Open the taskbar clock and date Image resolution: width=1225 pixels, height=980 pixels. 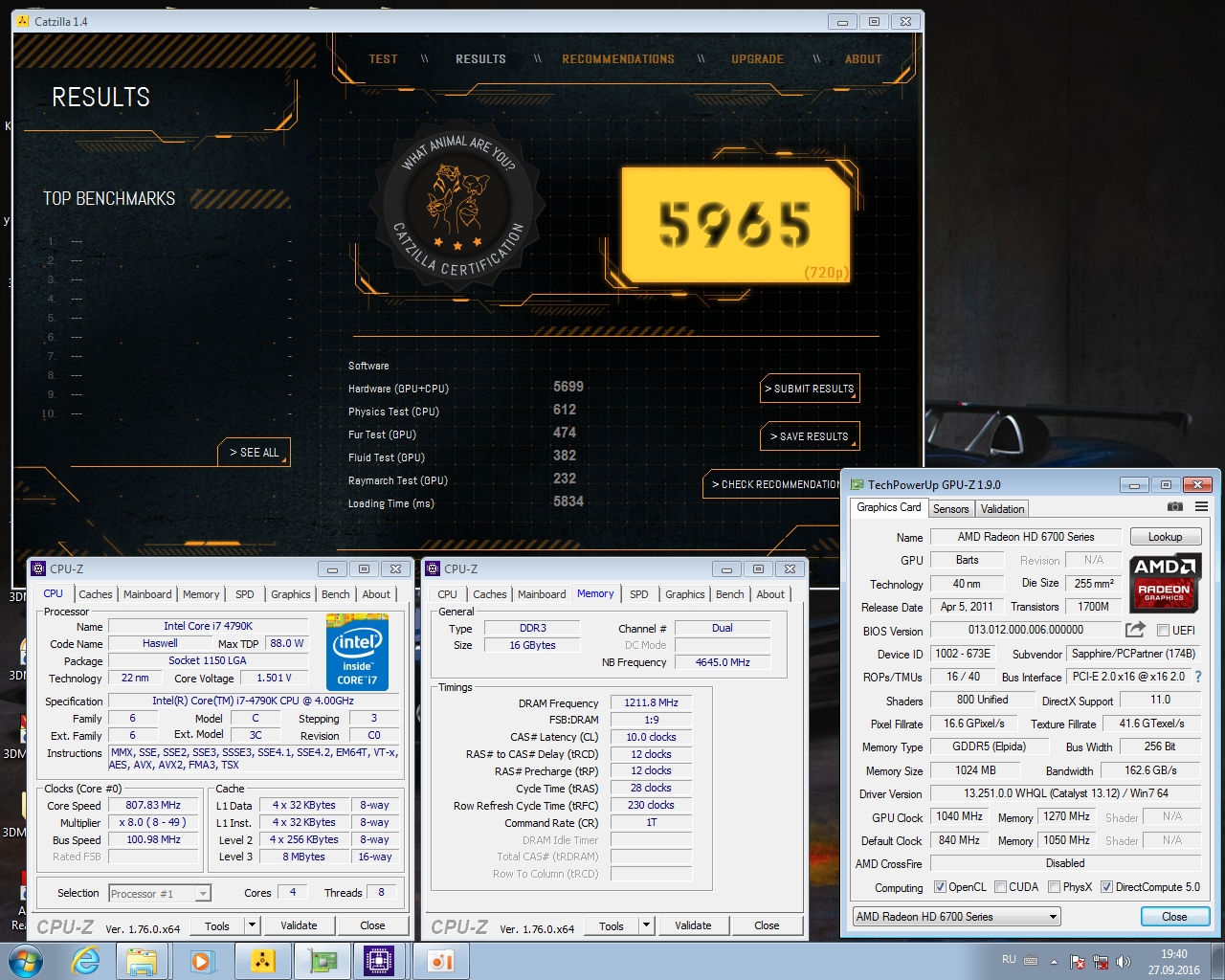tap(1174, 962)
